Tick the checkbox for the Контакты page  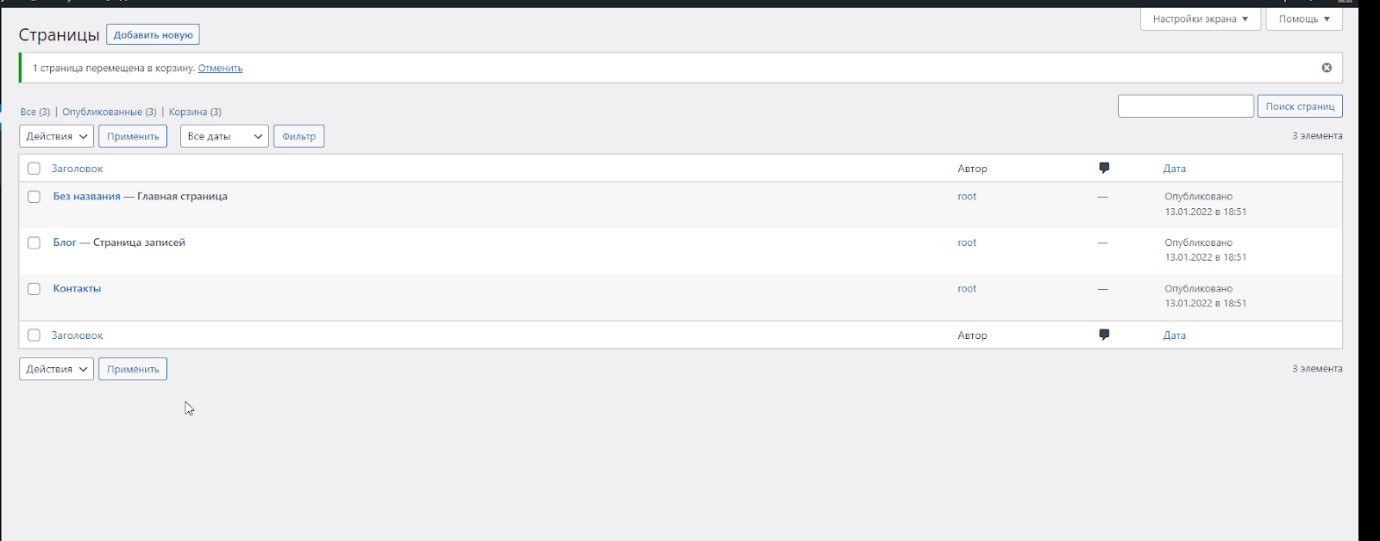pyautogui.click(x=34, y=289)
